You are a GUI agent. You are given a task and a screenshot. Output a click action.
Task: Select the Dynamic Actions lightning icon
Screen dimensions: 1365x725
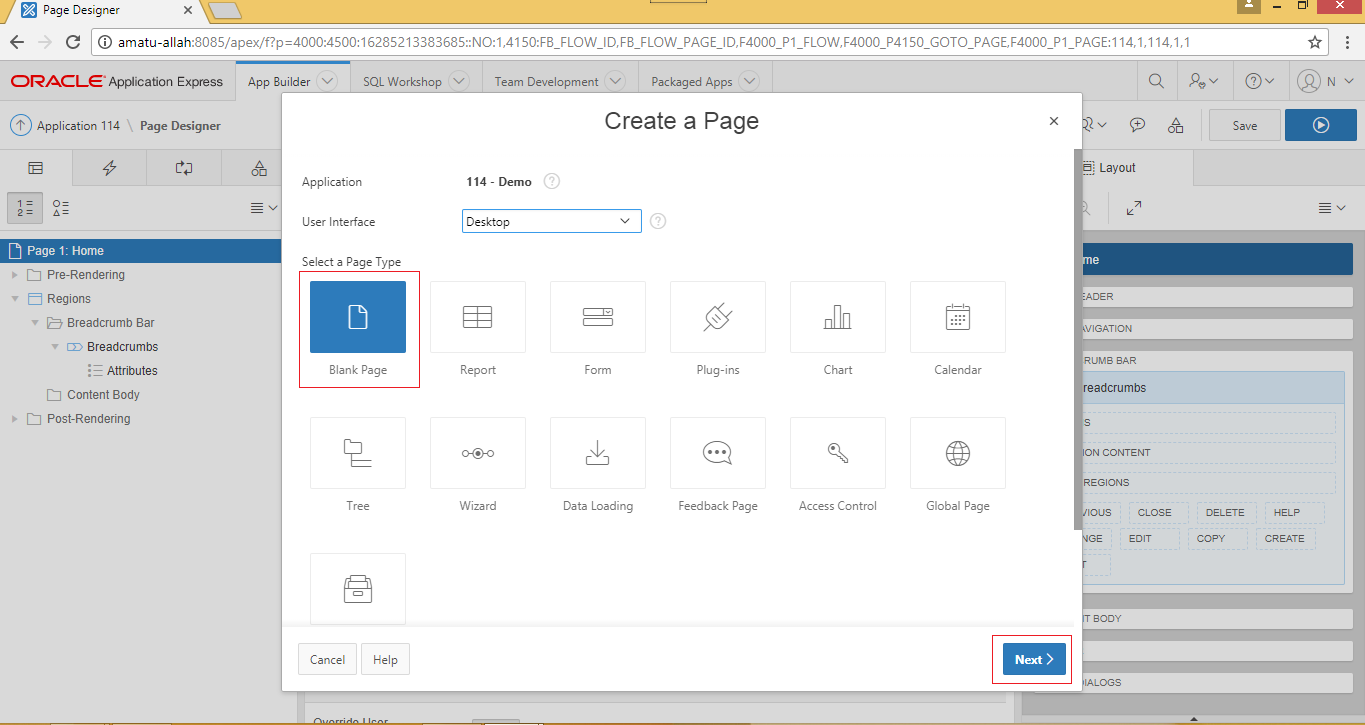pyautogui.click(x=109, y=167)
